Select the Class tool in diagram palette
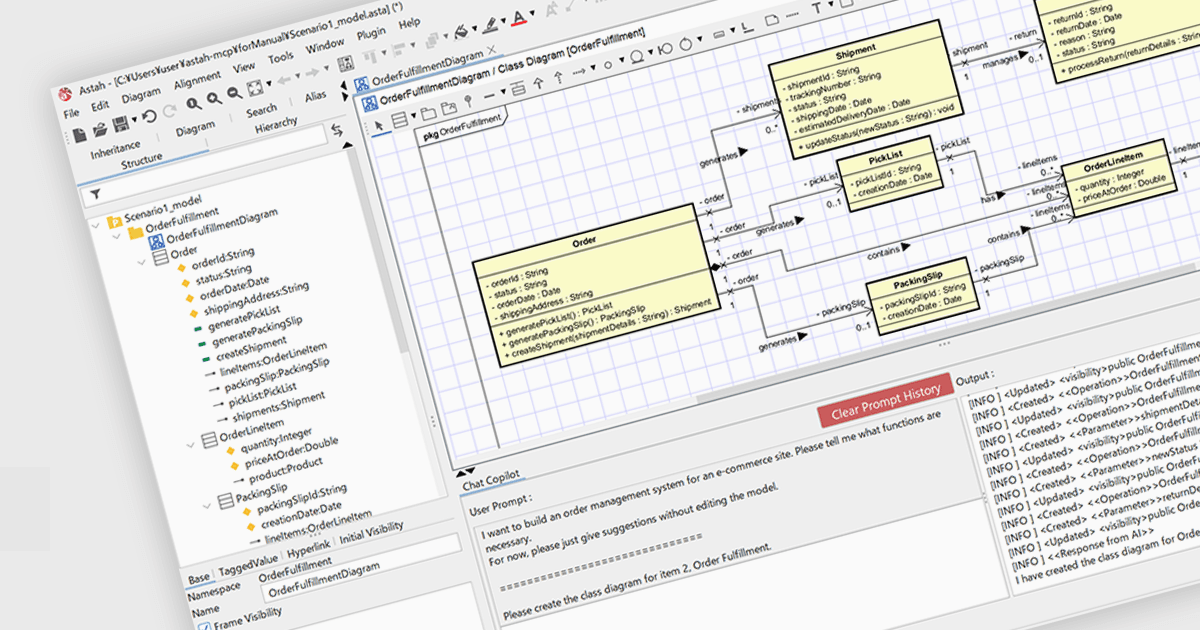This screenshot has height=630, width=1200. (400, 120)
